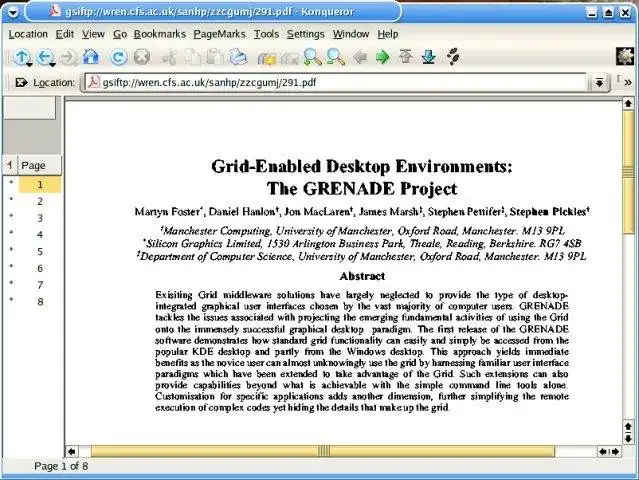Select page 2 in the page list
639x480 pixels.
pos(40,201)
